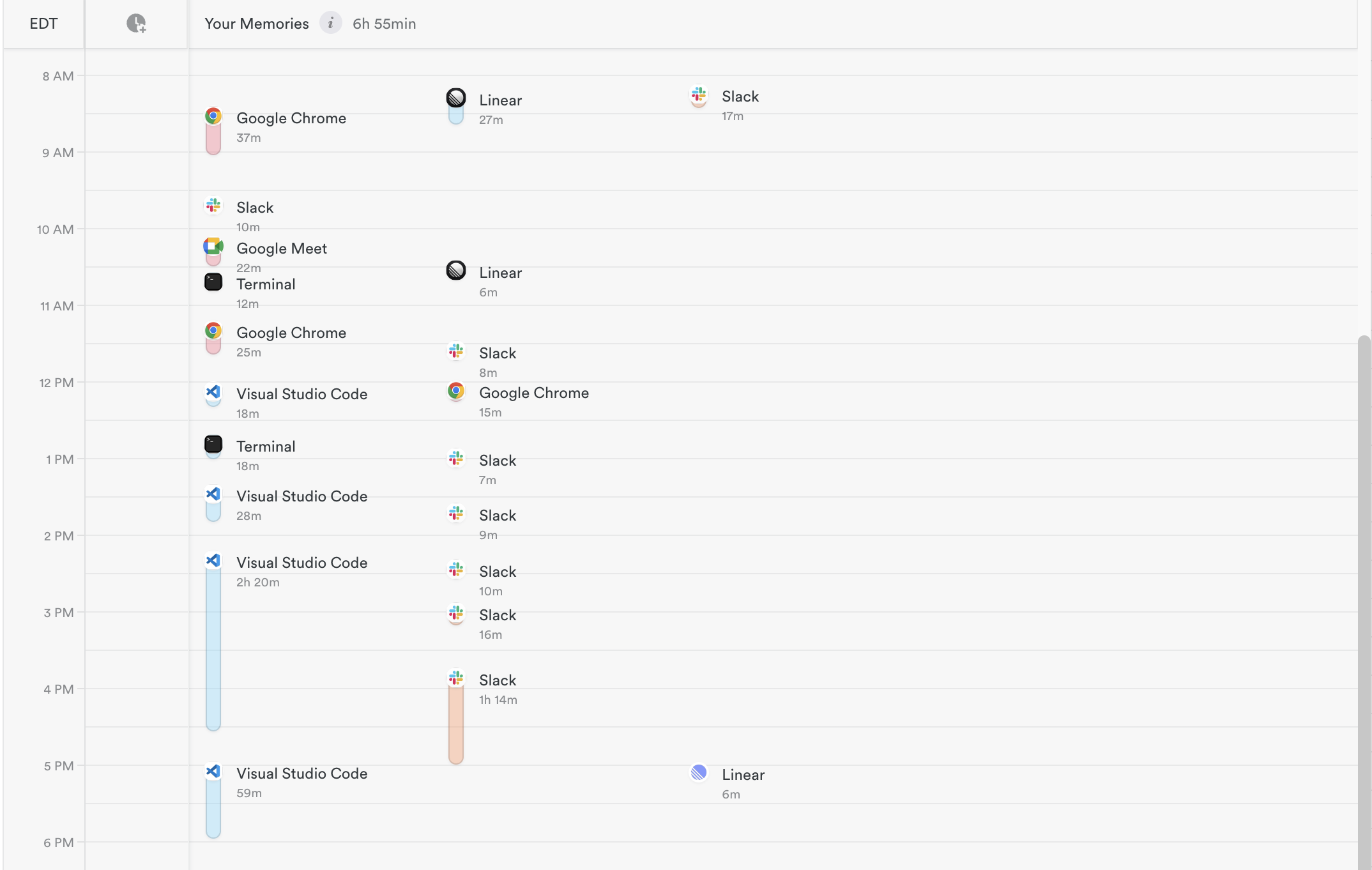Click the Slack 17m memory icon
The height and width of the screenshot is (870, 1372).
699,95
